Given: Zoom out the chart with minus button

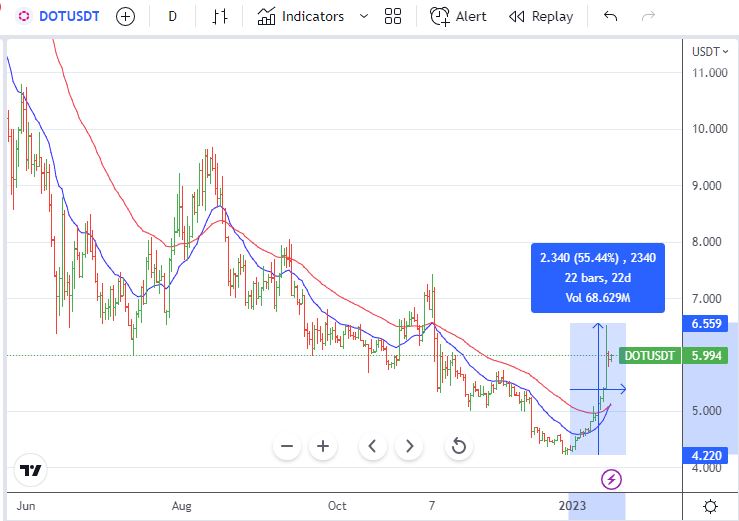Looking at the screenshot, I should (287, 446).
